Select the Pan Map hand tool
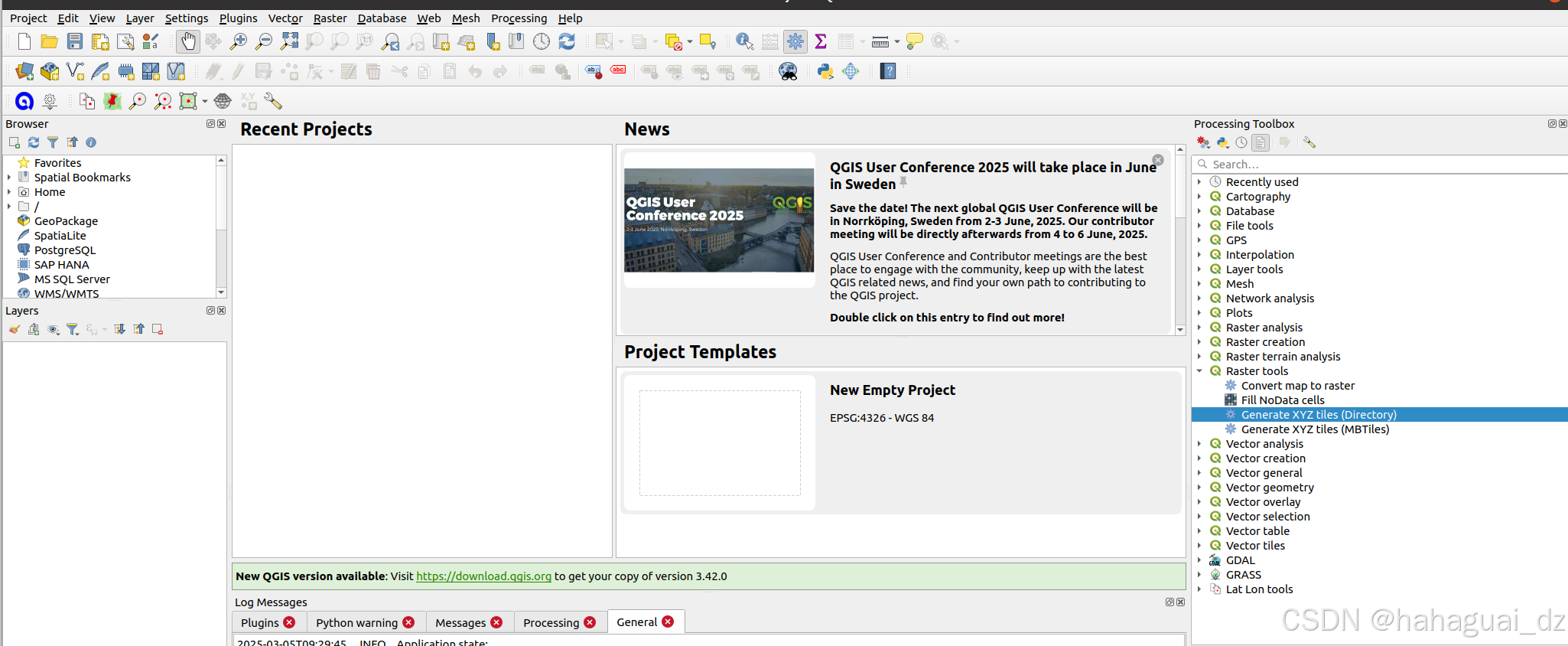The image size is (1568, 646). pos(188,41)
